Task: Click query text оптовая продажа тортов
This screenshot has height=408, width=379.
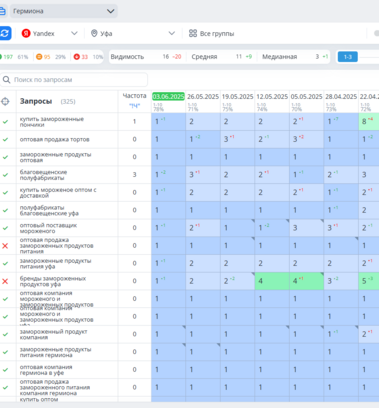Action: pos(54,139)
